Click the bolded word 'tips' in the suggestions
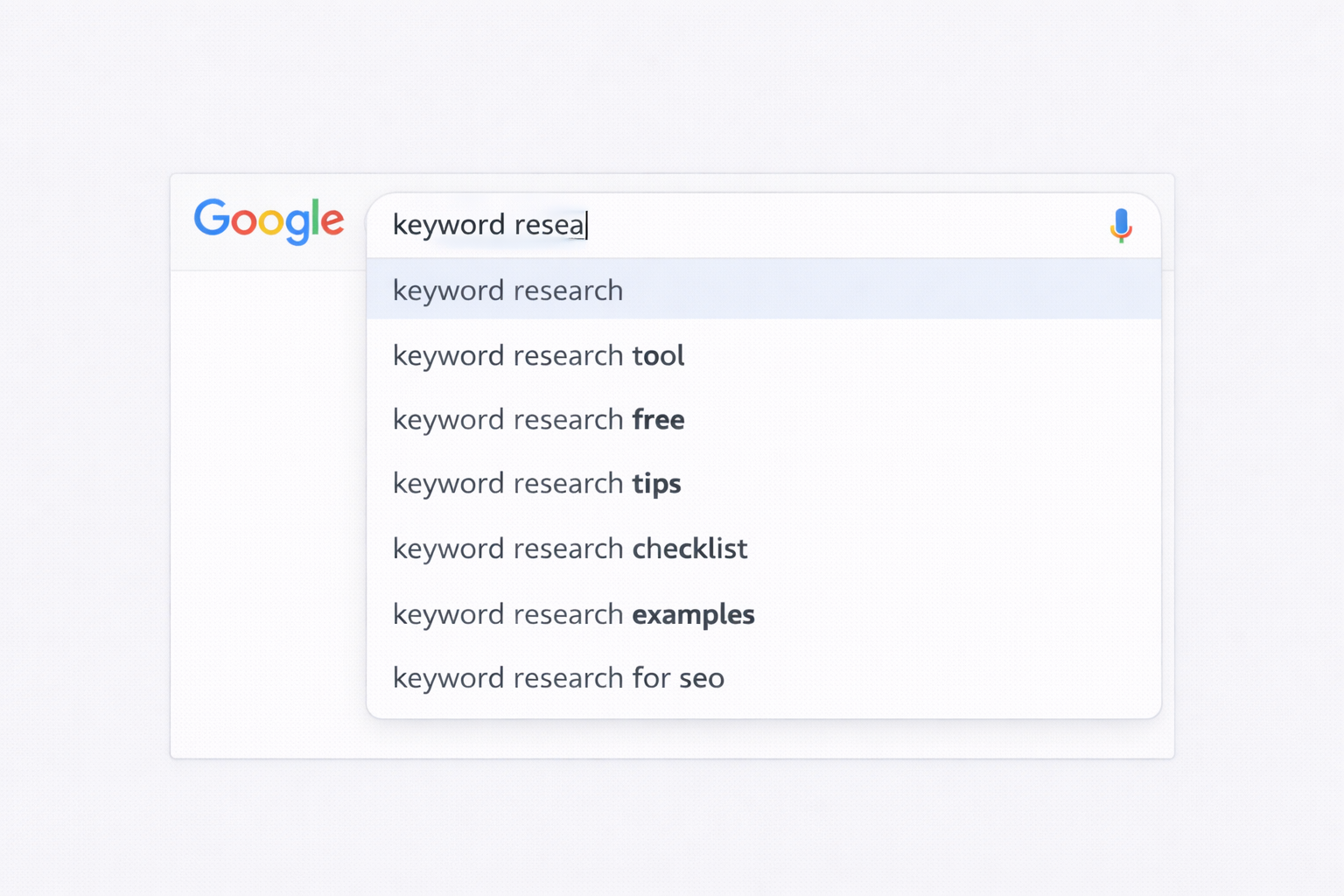 (x=656, y=483)
